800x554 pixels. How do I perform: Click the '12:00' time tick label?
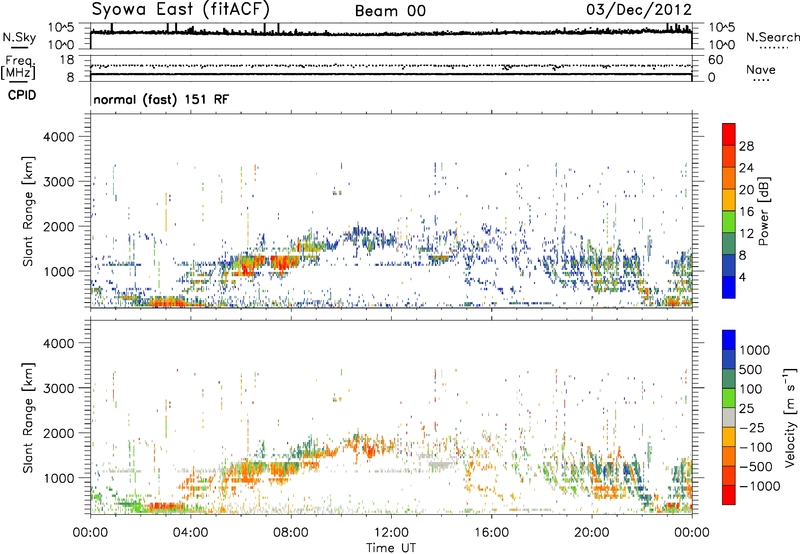click(391, 533)
